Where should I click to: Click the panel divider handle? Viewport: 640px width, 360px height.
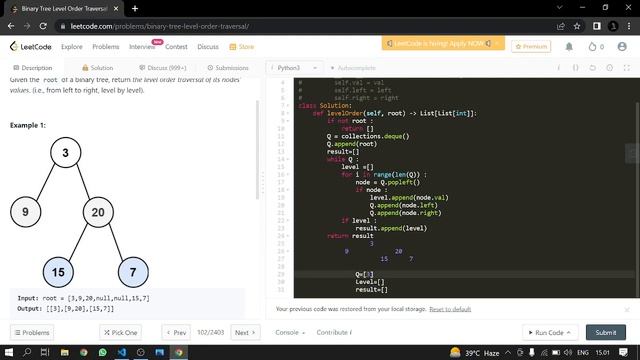click(x=262, y=183)
